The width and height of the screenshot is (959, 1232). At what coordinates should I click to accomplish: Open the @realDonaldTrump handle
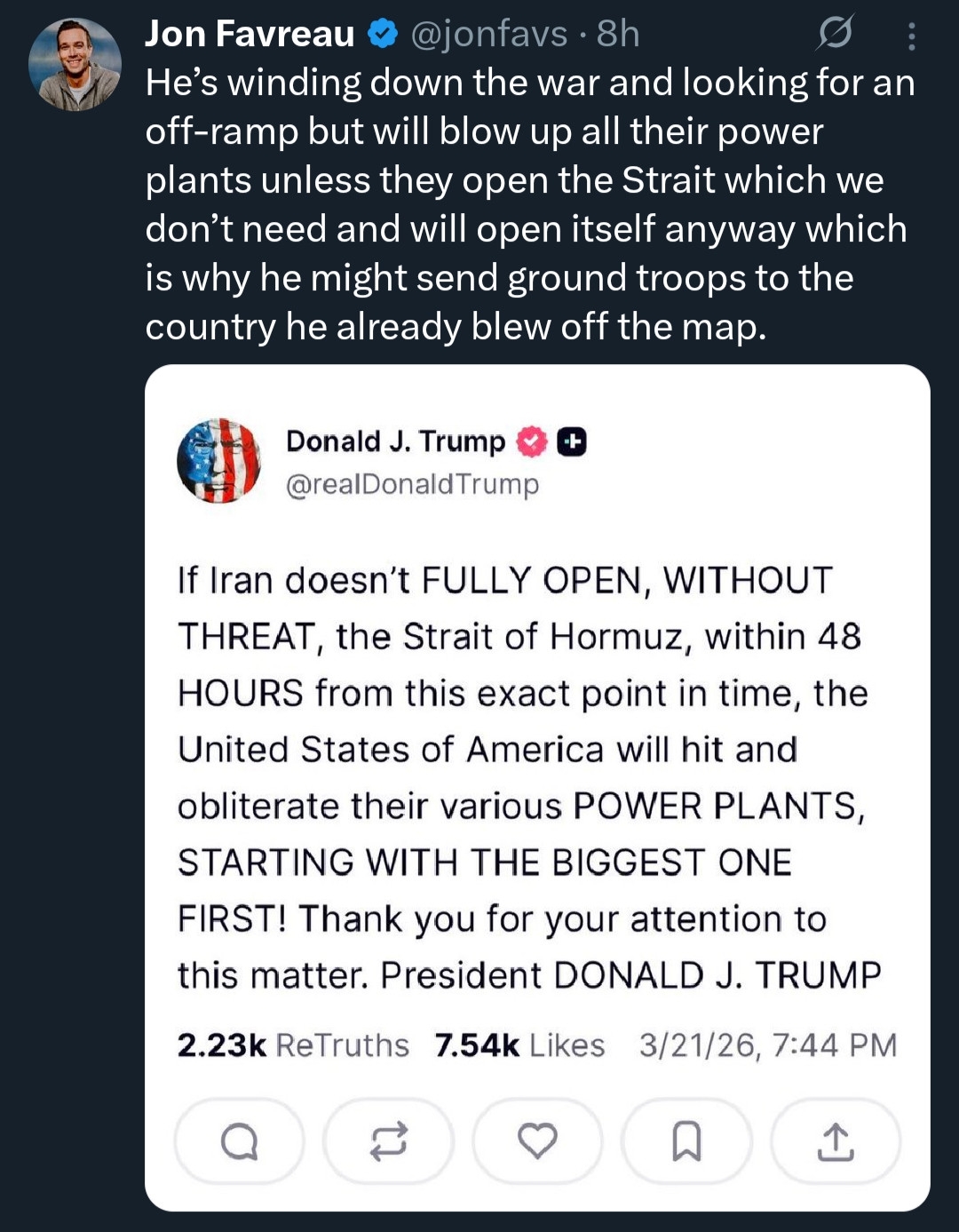tap(412, 484)
